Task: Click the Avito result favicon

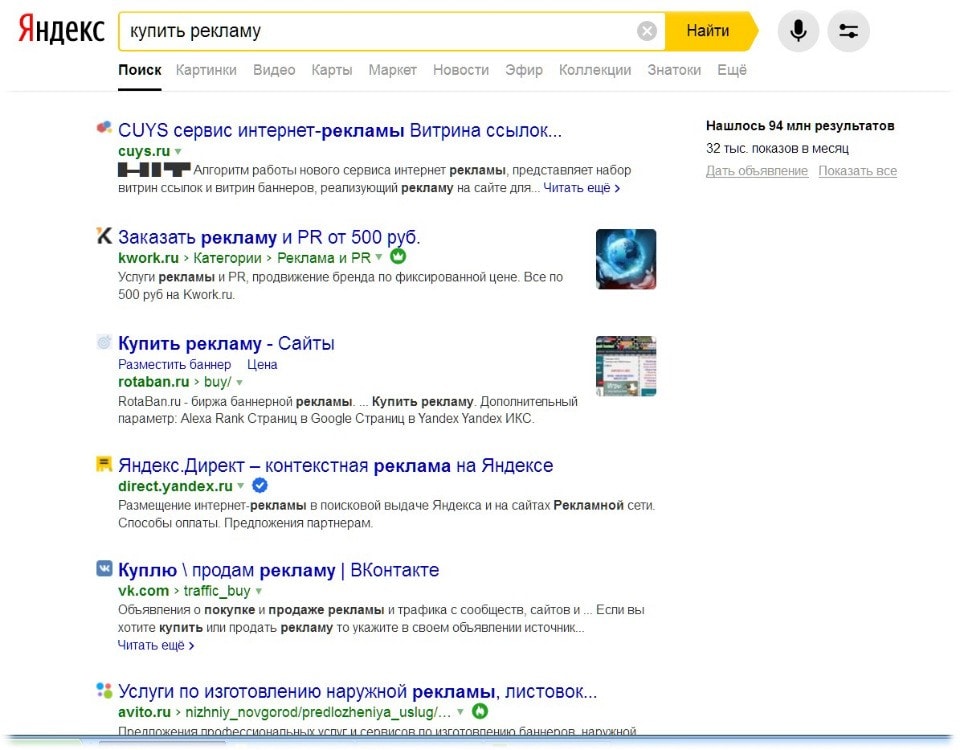Action: (x=104, y=690)
